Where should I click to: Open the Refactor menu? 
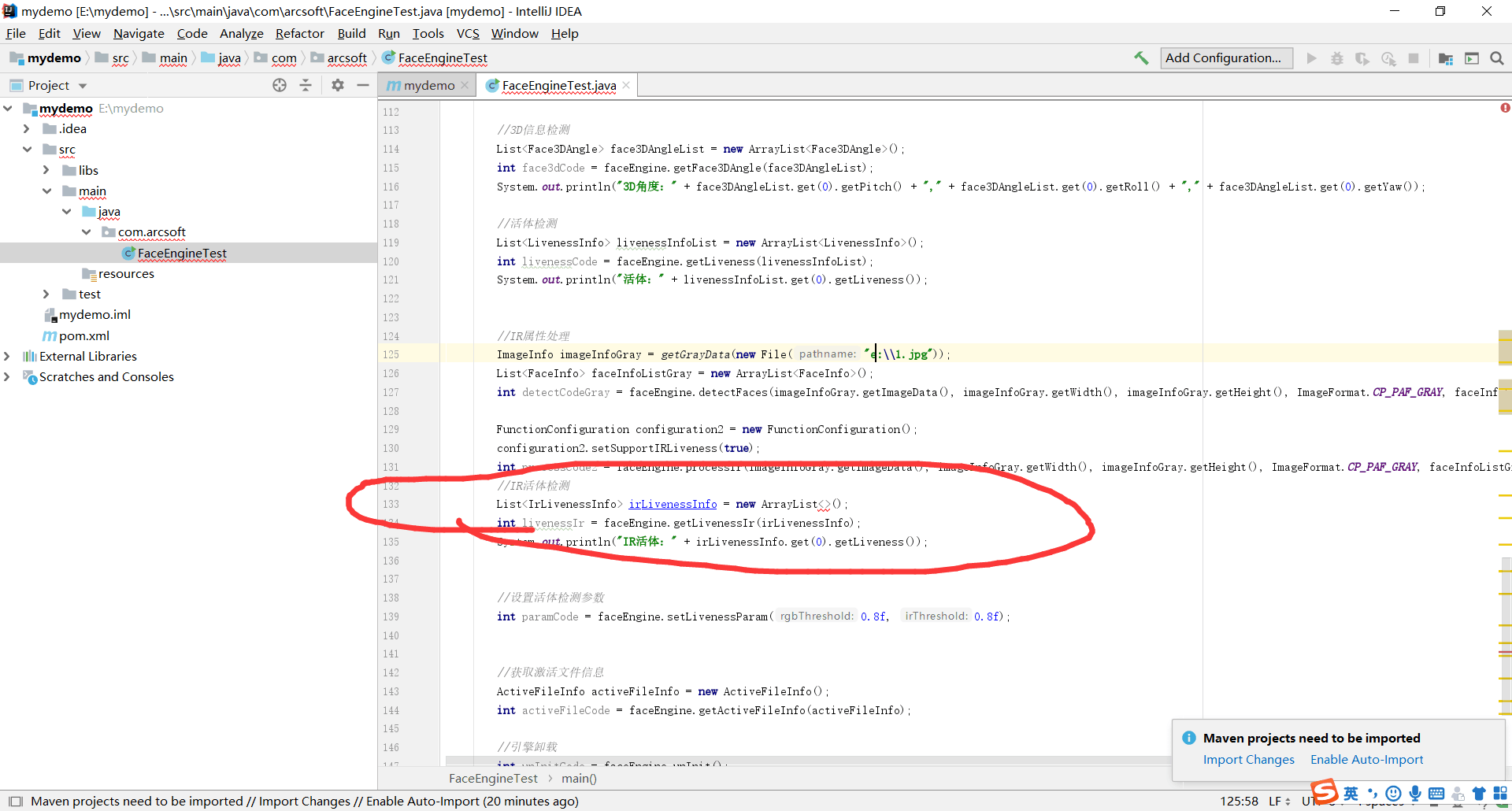tap(299, 33)
